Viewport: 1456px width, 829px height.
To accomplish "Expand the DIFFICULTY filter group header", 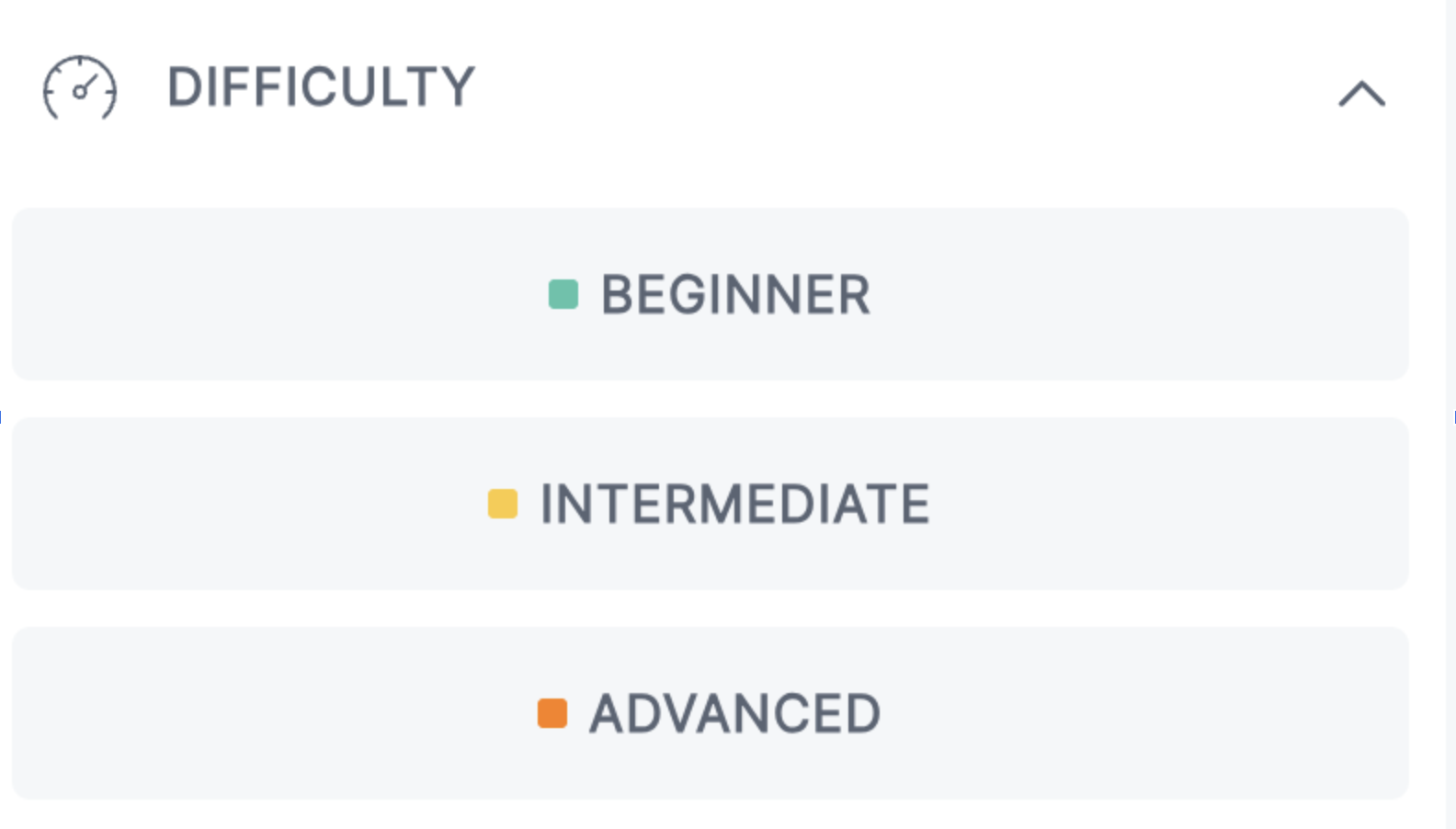I will pos(322,85).
